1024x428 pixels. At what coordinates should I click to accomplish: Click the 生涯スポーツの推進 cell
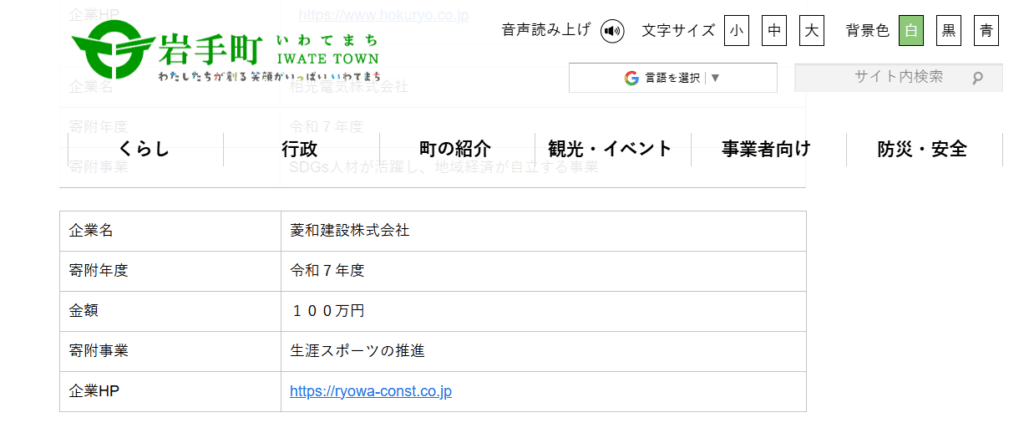pyautogui.click(x=543, y=352)
